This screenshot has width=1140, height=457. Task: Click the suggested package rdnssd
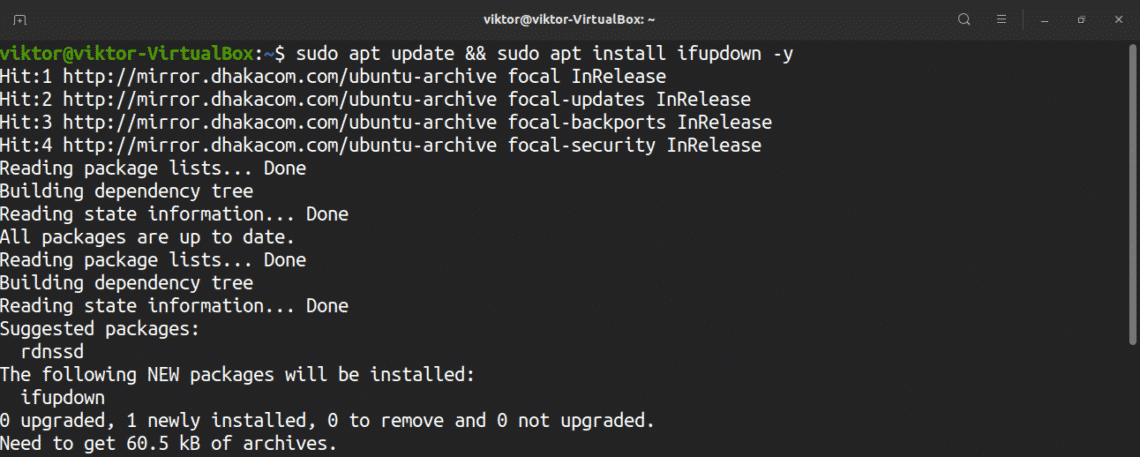click(x=52, y=351)
